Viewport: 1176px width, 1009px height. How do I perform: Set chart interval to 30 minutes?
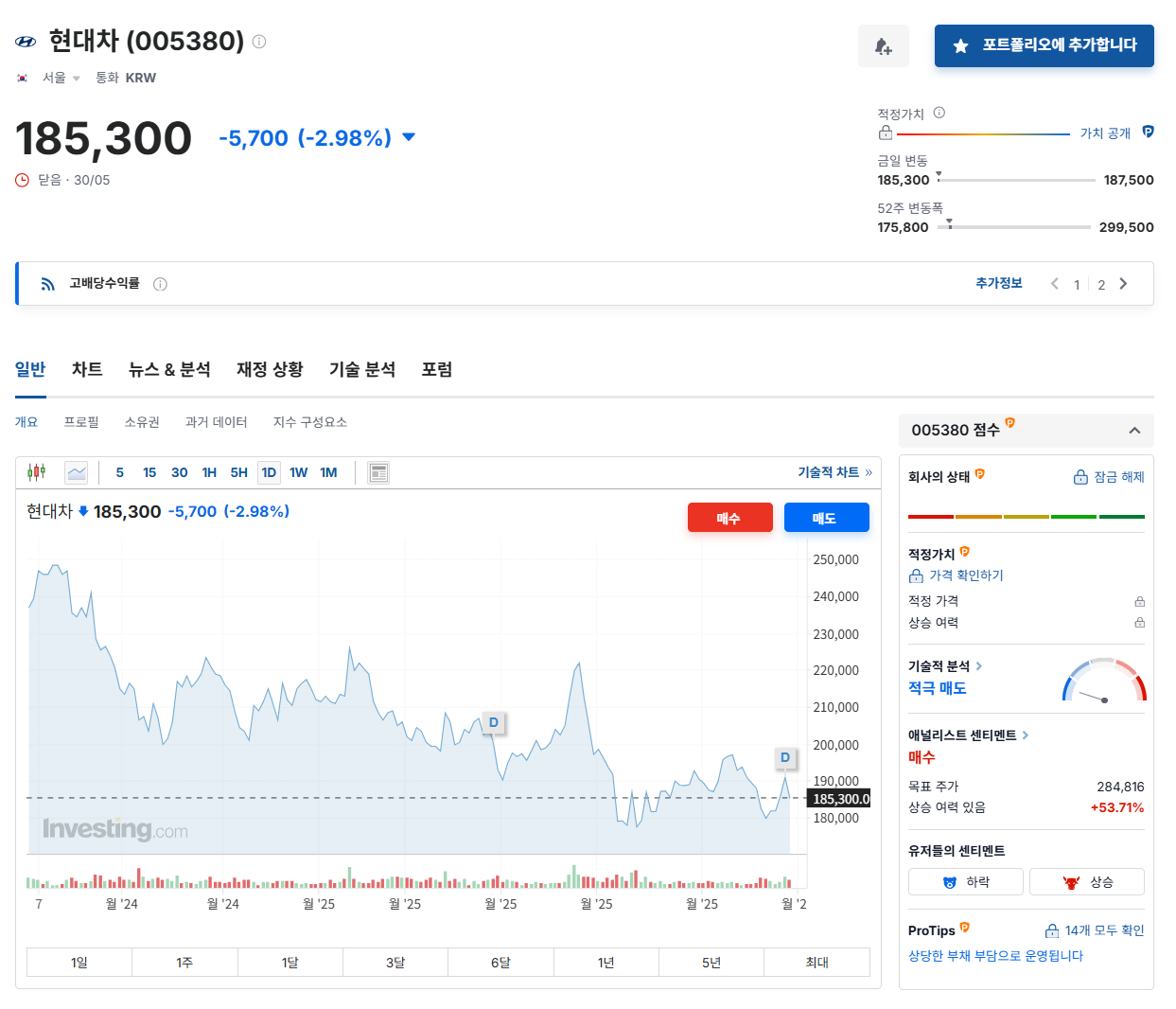click(180, 472)
